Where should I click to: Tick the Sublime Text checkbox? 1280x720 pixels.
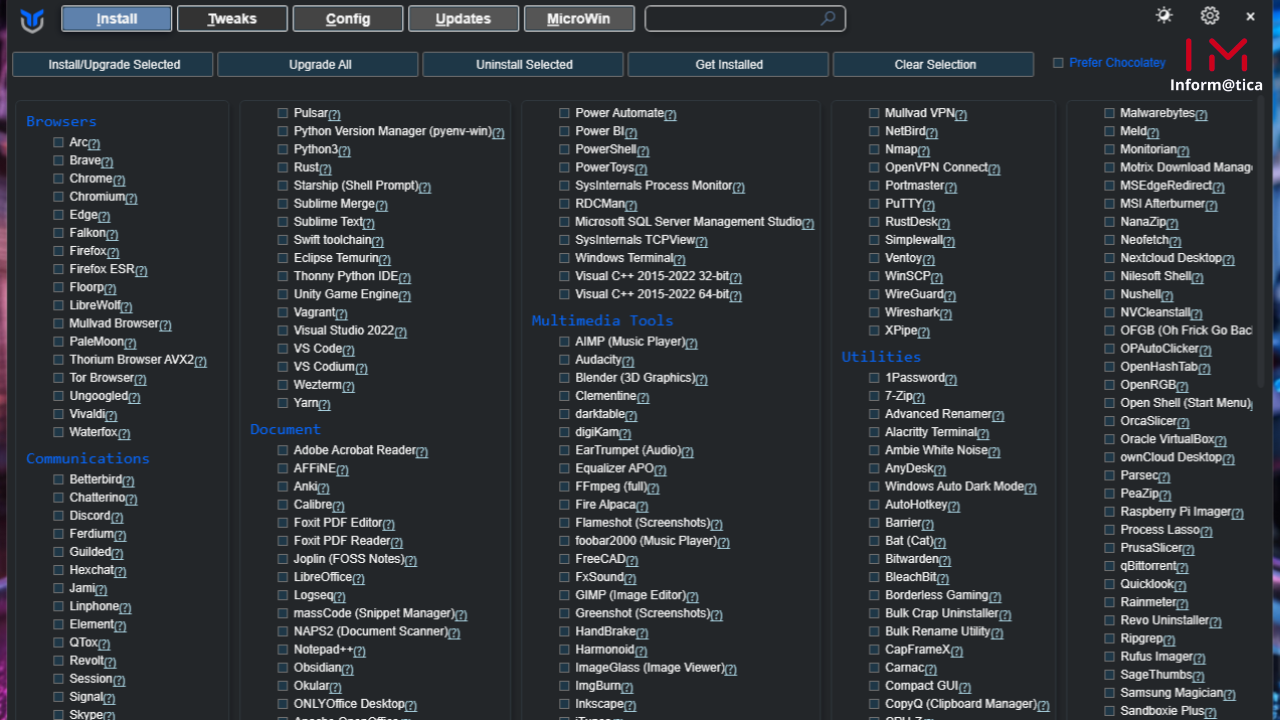coord(283,222)
